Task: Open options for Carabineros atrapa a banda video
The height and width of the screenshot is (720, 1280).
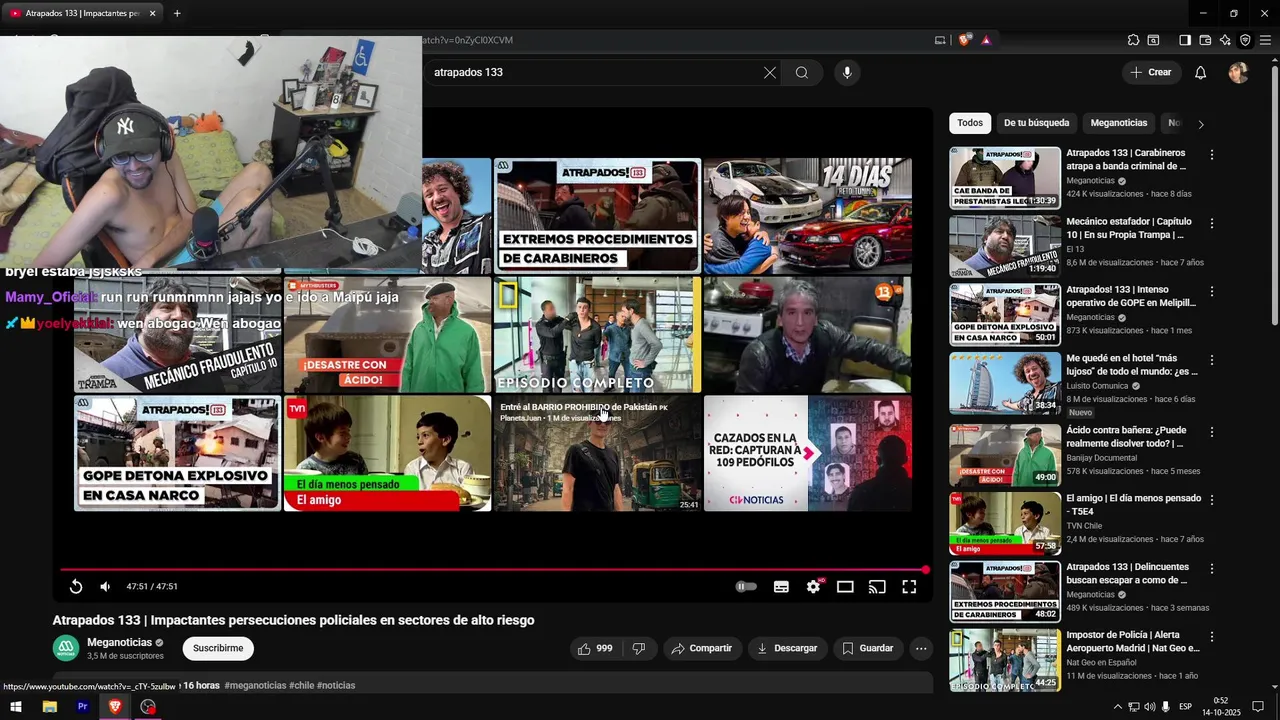Action: (x=1212, y=155)
